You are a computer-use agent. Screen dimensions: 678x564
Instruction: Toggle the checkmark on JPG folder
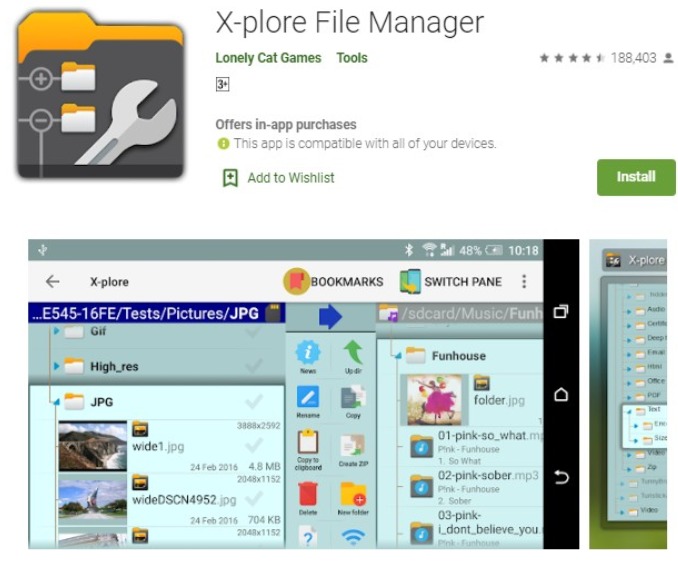point(254,402)
